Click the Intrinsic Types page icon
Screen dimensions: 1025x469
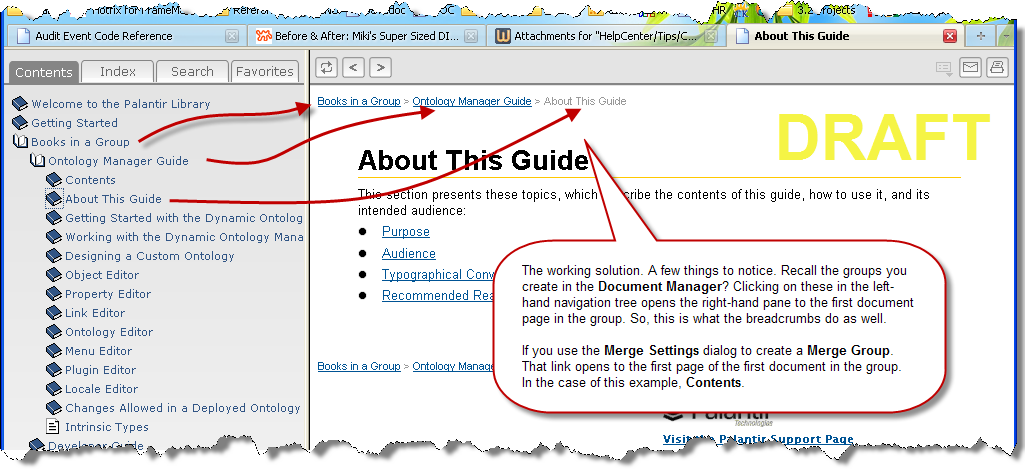click(x=54, y=427)
